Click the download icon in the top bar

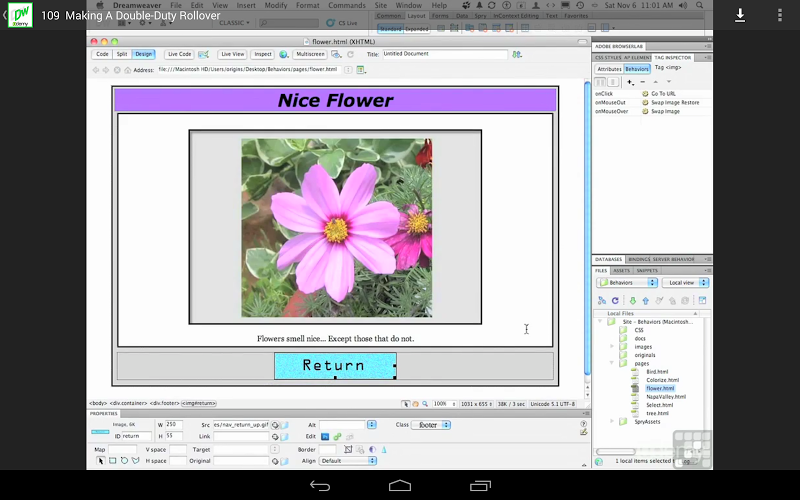pos(741,15)
